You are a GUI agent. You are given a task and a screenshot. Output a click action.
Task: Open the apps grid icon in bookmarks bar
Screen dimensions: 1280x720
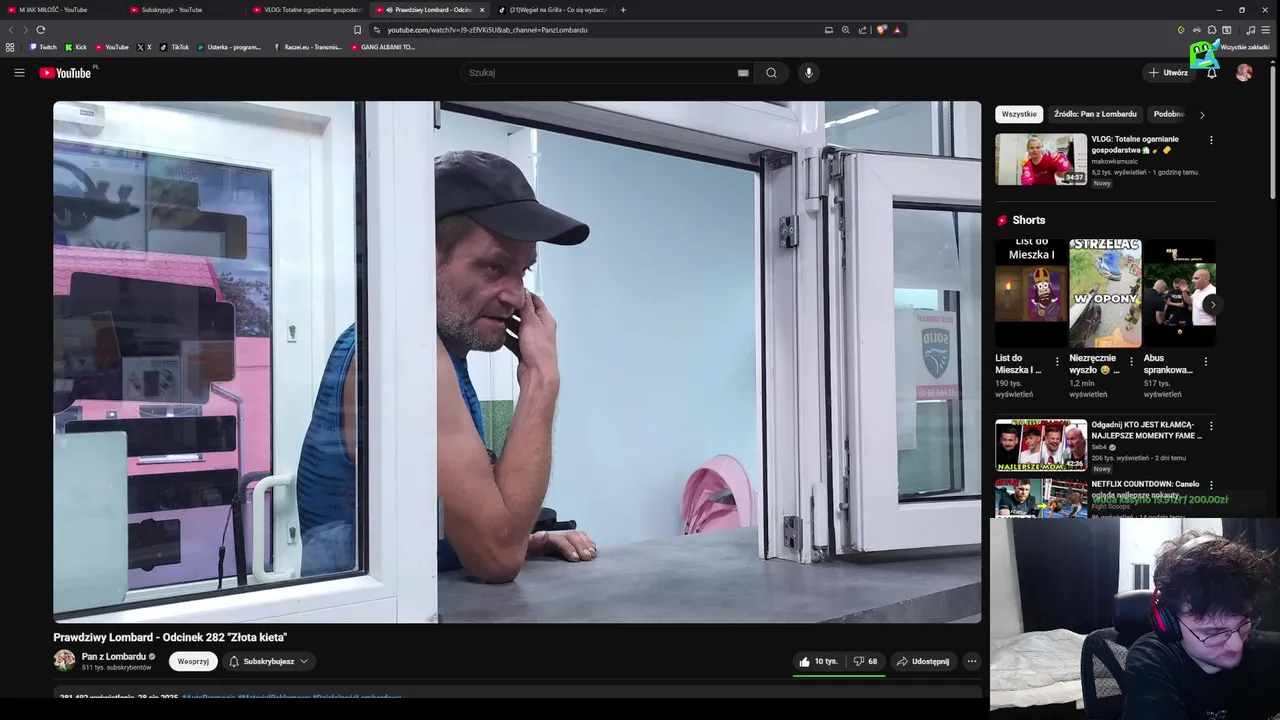10,47
